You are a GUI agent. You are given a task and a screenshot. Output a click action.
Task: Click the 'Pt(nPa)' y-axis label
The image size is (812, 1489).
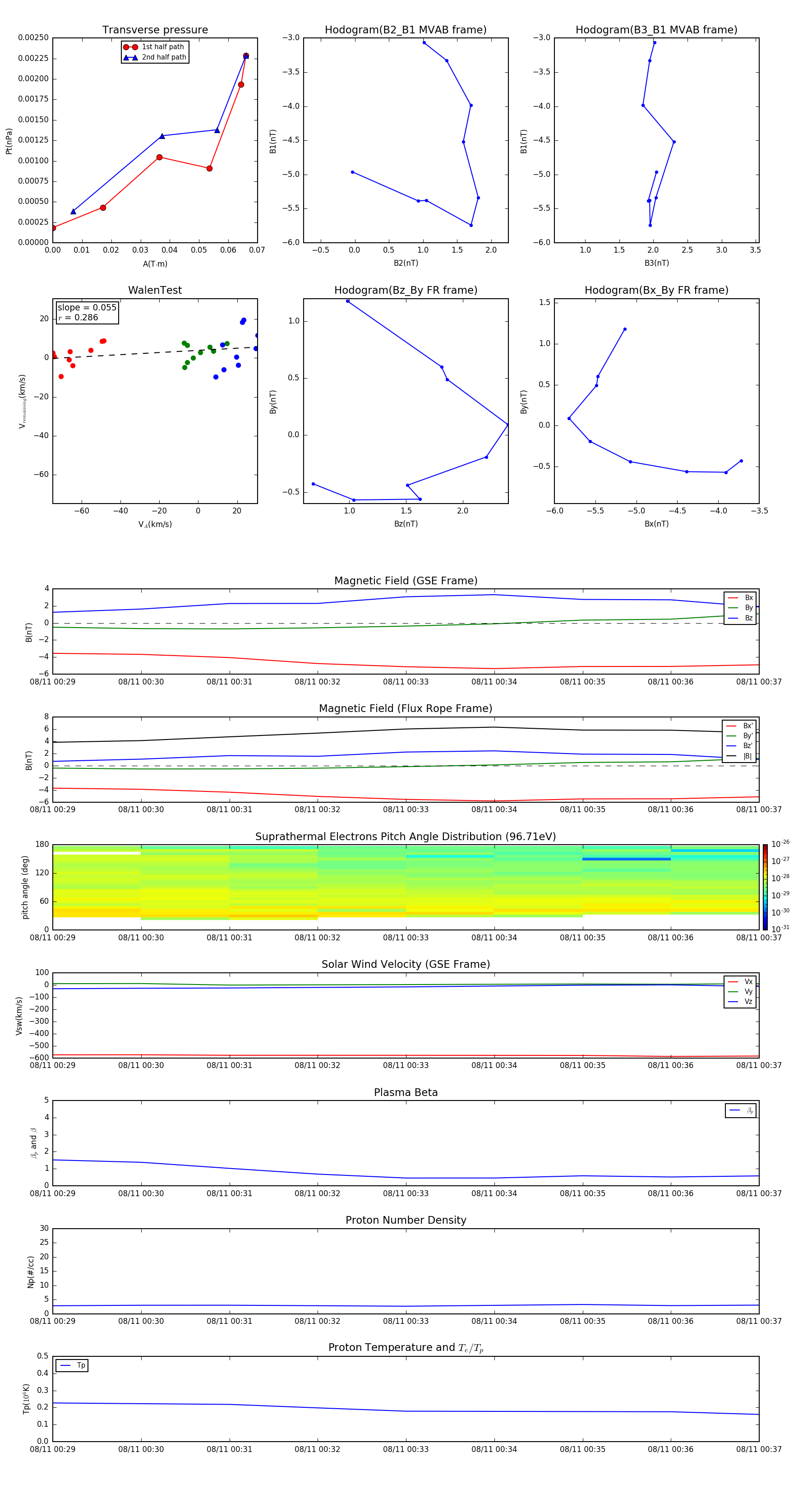click(x=9, y=140)
